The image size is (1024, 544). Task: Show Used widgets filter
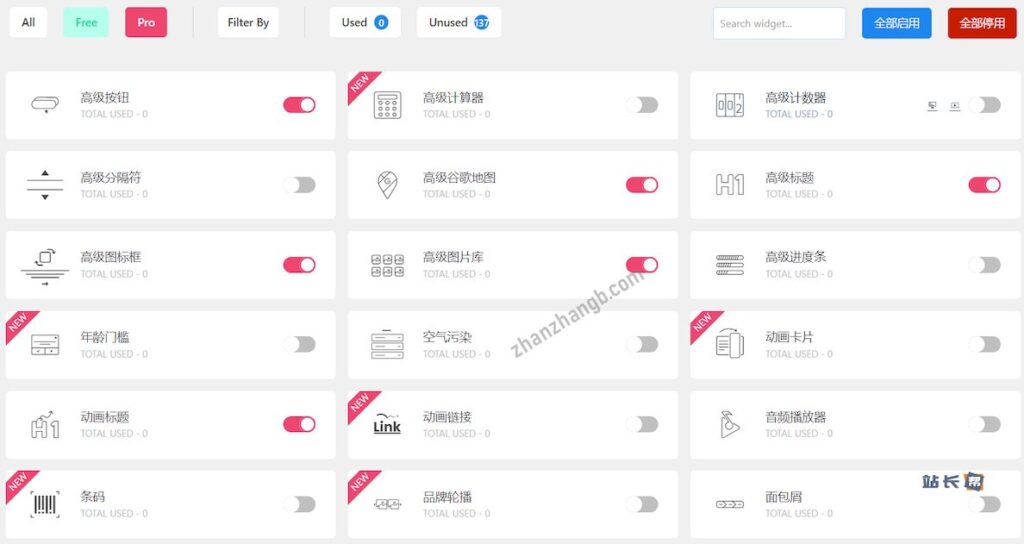pos(364,22)
